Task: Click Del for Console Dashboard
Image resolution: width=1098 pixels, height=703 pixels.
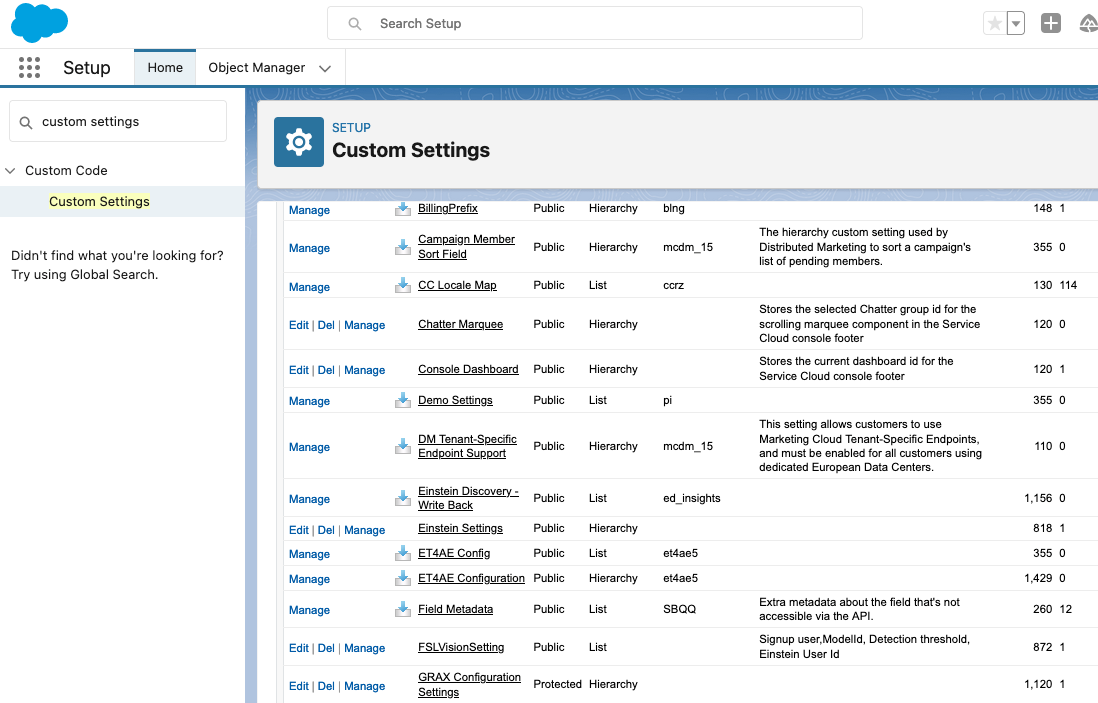Action: coord(326,370)
